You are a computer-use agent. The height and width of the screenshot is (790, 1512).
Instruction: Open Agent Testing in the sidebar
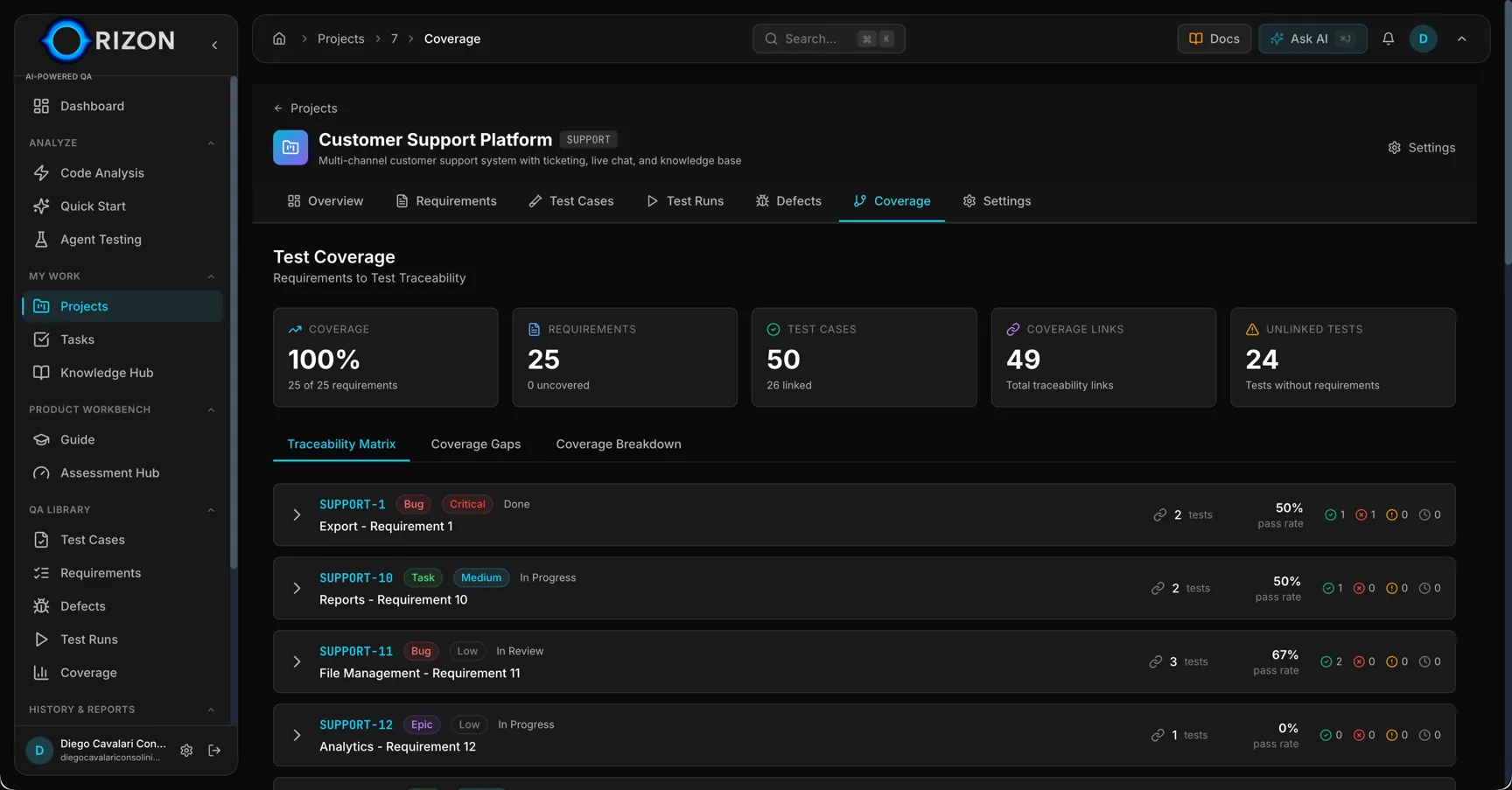pos(101,240)
